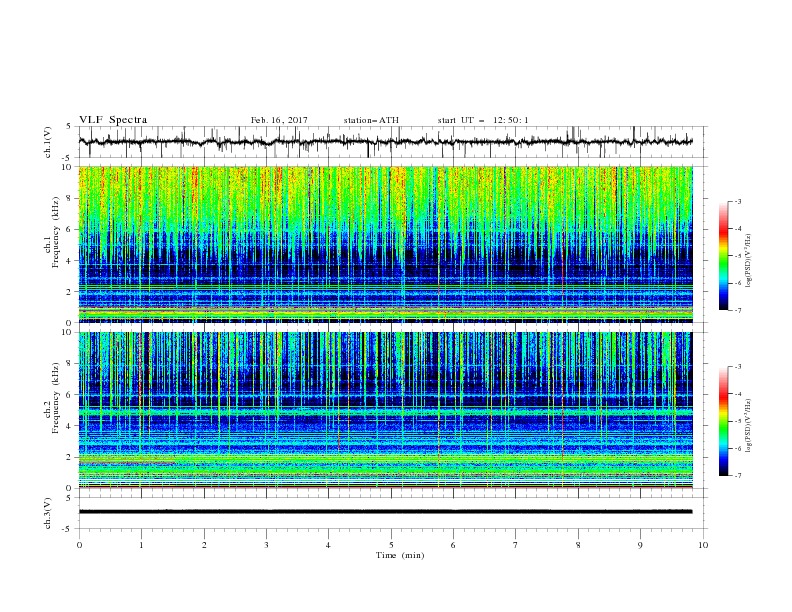Screen dimensions: 792x612
Task: Click time axis tick label "3"
Action: click(266, 545)
